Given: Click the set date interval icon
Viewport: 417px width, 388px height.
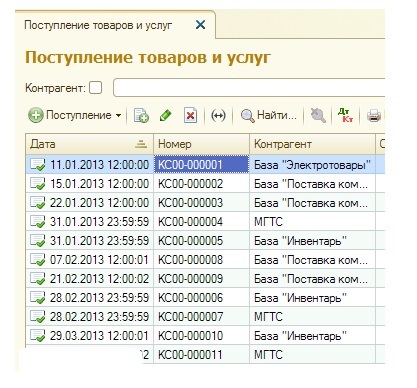Looking at the screenshot, I should (218, 116).
